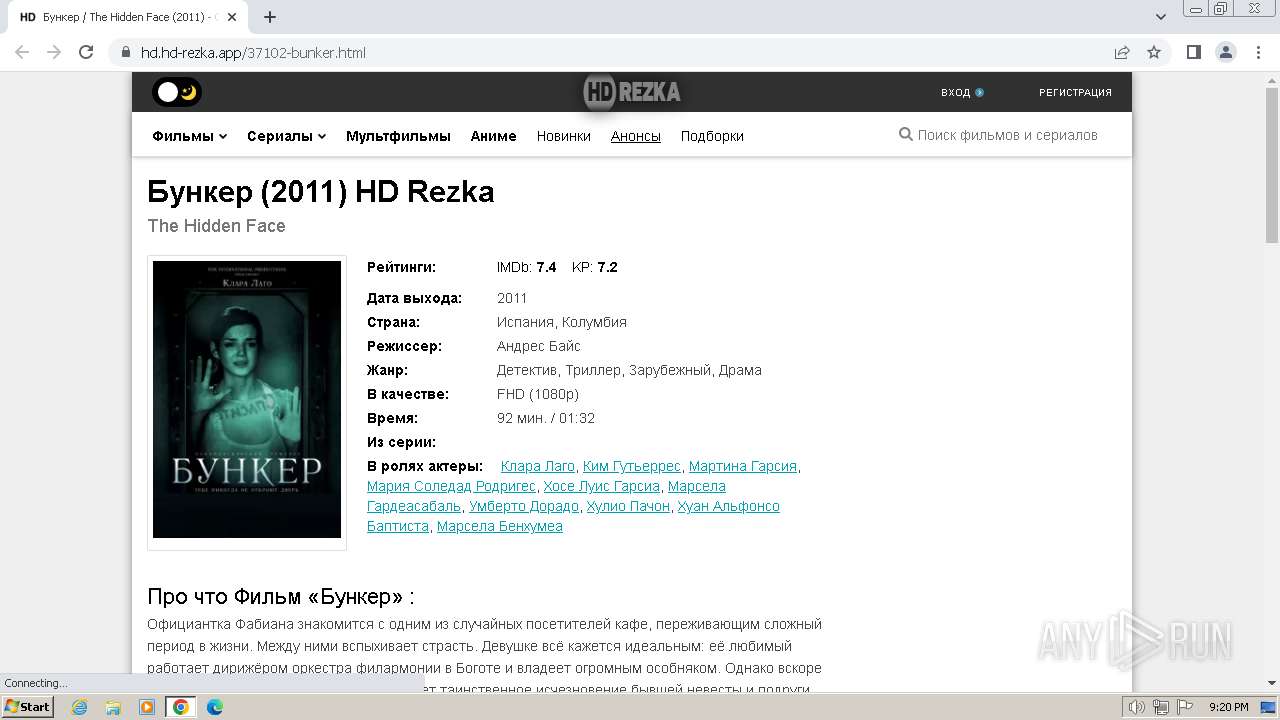This screenshot has width=1280, height=720.
Task: Open the Подборки page
Action: [x=712, y=136]
